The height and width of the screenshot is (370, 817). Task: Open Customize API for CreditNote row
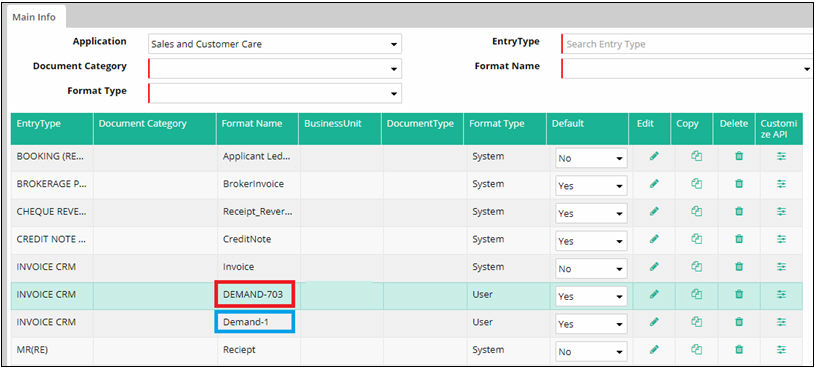coord(781,239)
